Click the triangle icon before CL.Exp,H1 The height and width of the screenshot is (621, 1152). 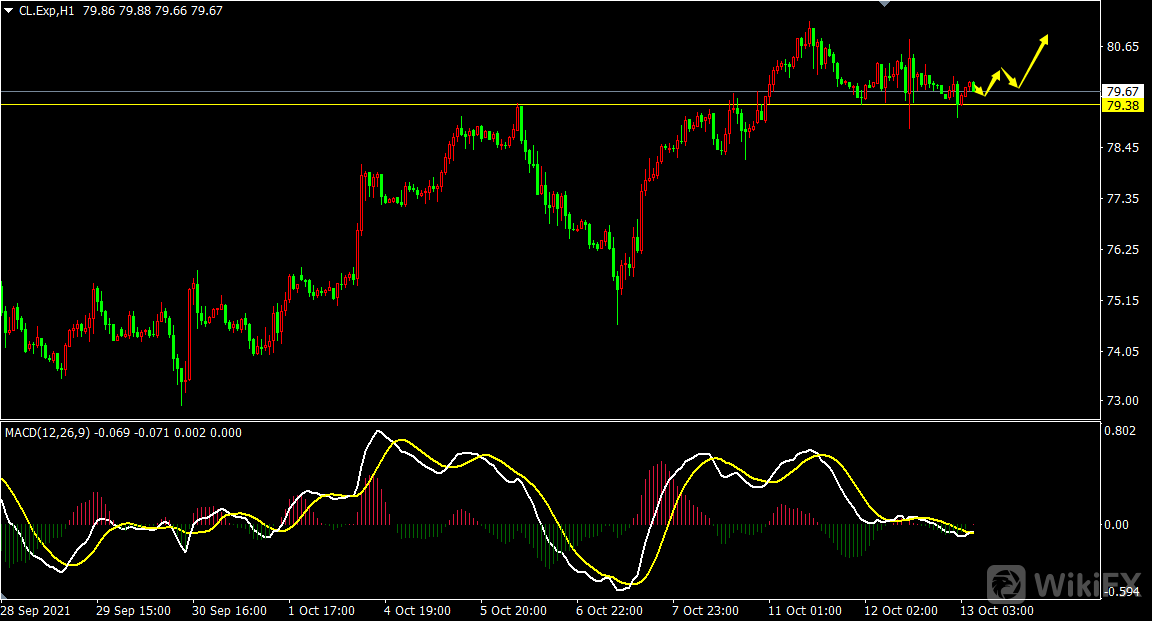coord(9,10)
